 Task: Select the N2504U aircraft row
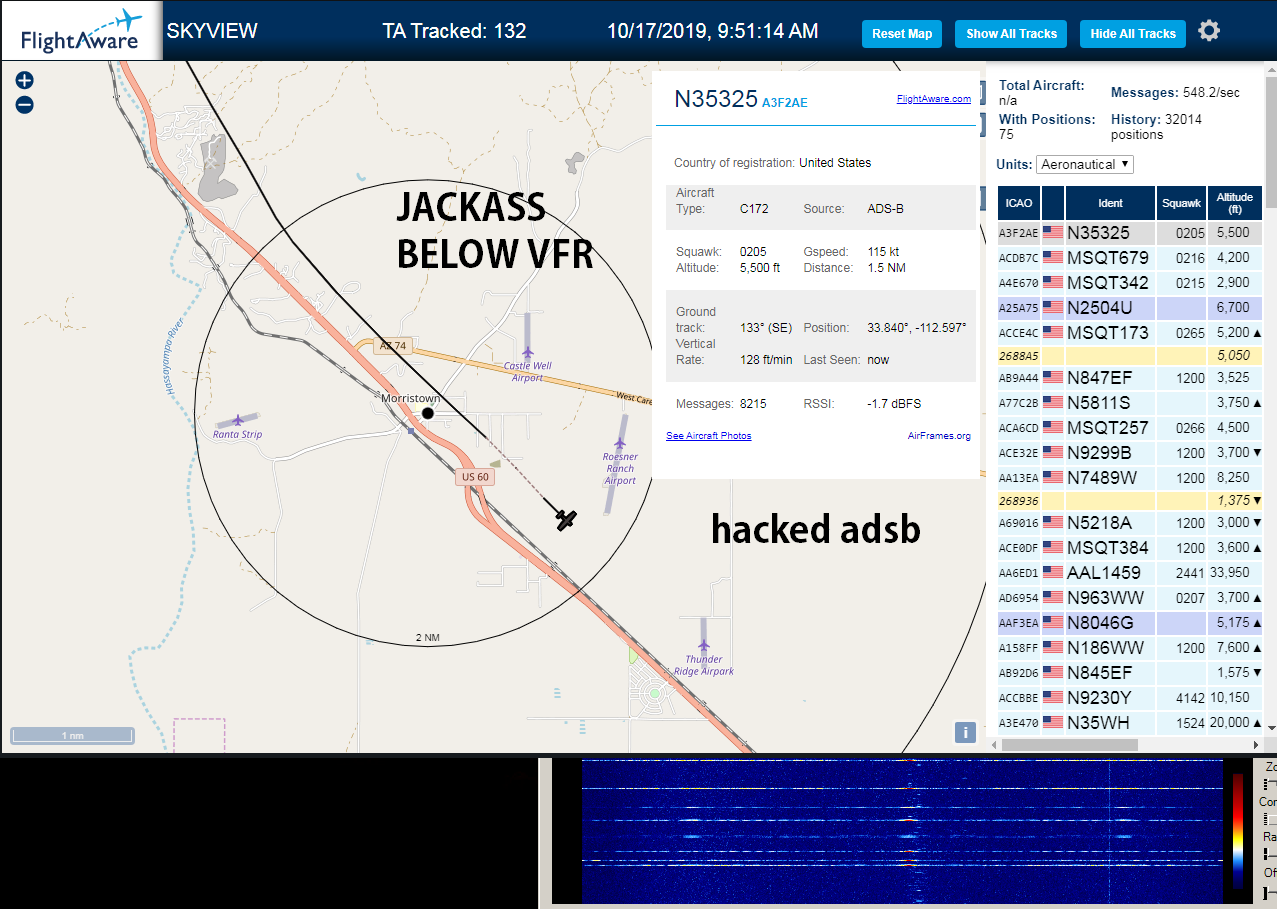pyautogui.click(x=1130, y=307)
